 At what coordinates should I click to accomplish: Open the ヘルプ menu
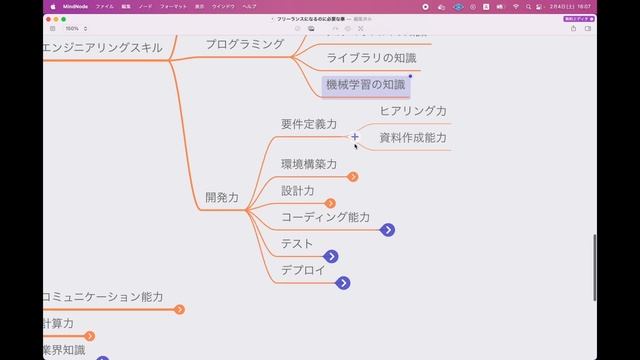point(249,7)
